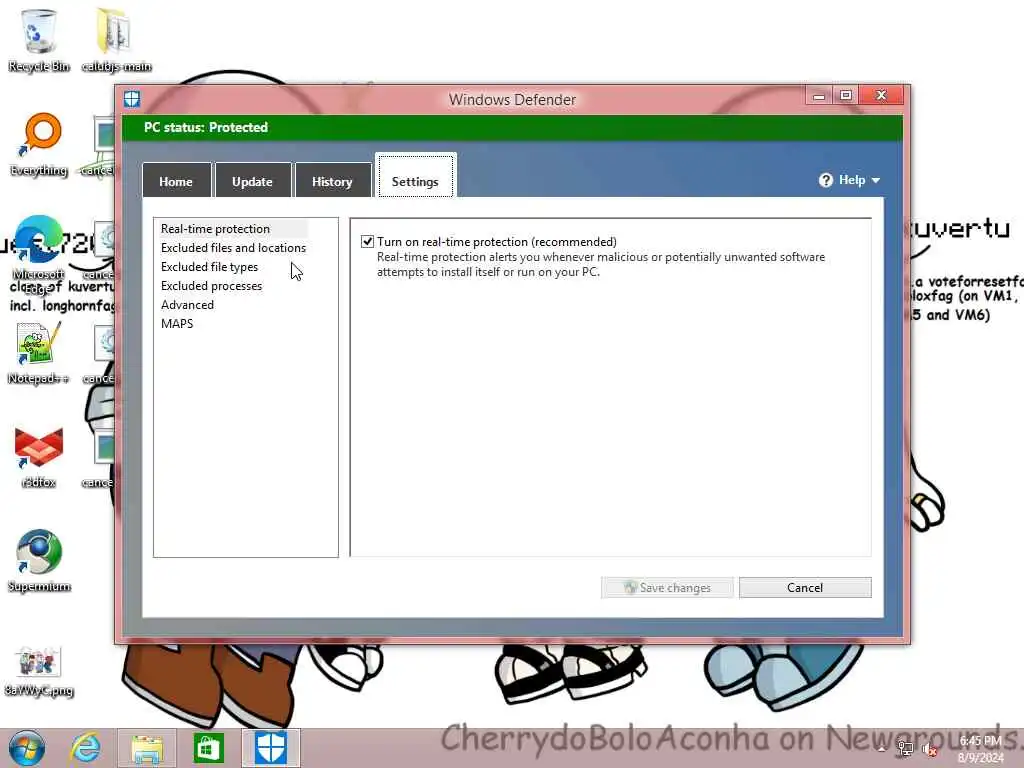Select Real-time protection in settings list
The height and width of the screenshot is (768, 1024).
[216, 229]
